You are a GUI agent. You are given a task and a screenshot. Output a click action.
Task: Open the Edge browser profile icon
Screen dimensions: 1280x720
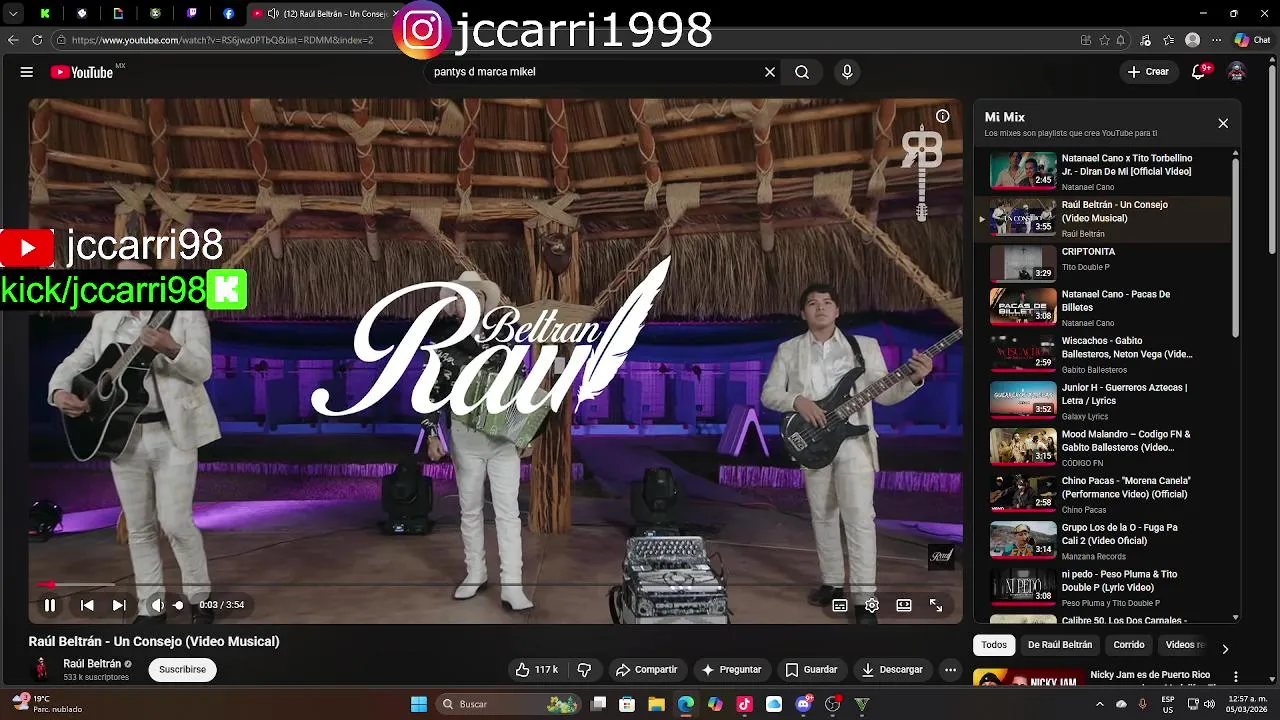tap(1192, 40)
